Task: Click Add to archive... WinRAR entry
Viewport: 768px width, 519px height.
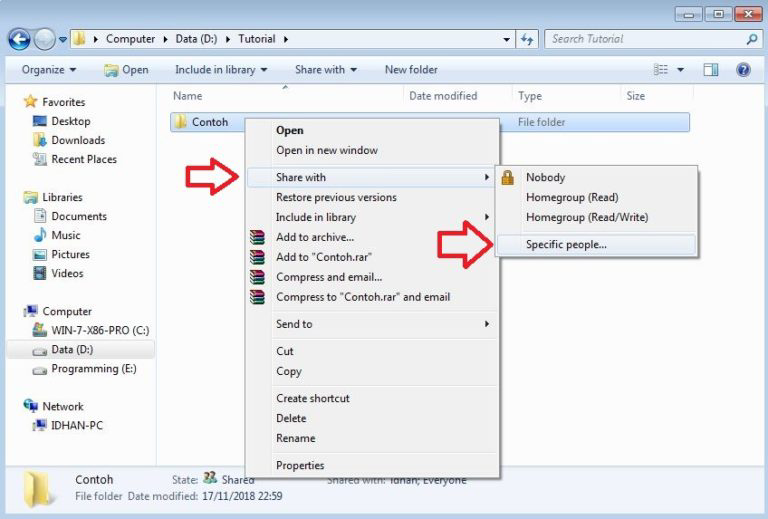Action: (372, 237)
